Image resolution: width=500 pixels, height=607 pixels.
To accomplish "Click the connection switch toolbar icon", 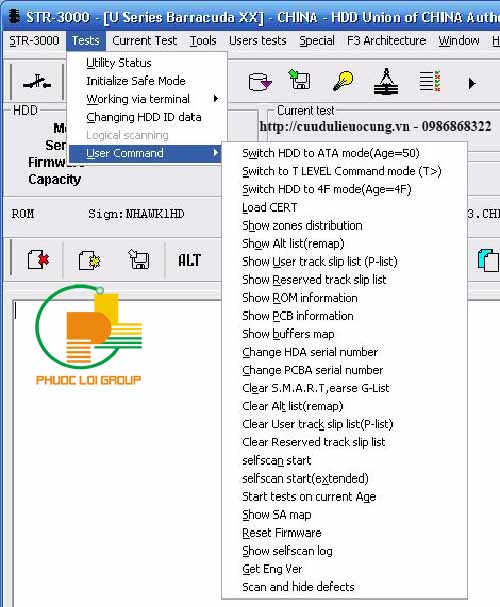I will (37, 82).
